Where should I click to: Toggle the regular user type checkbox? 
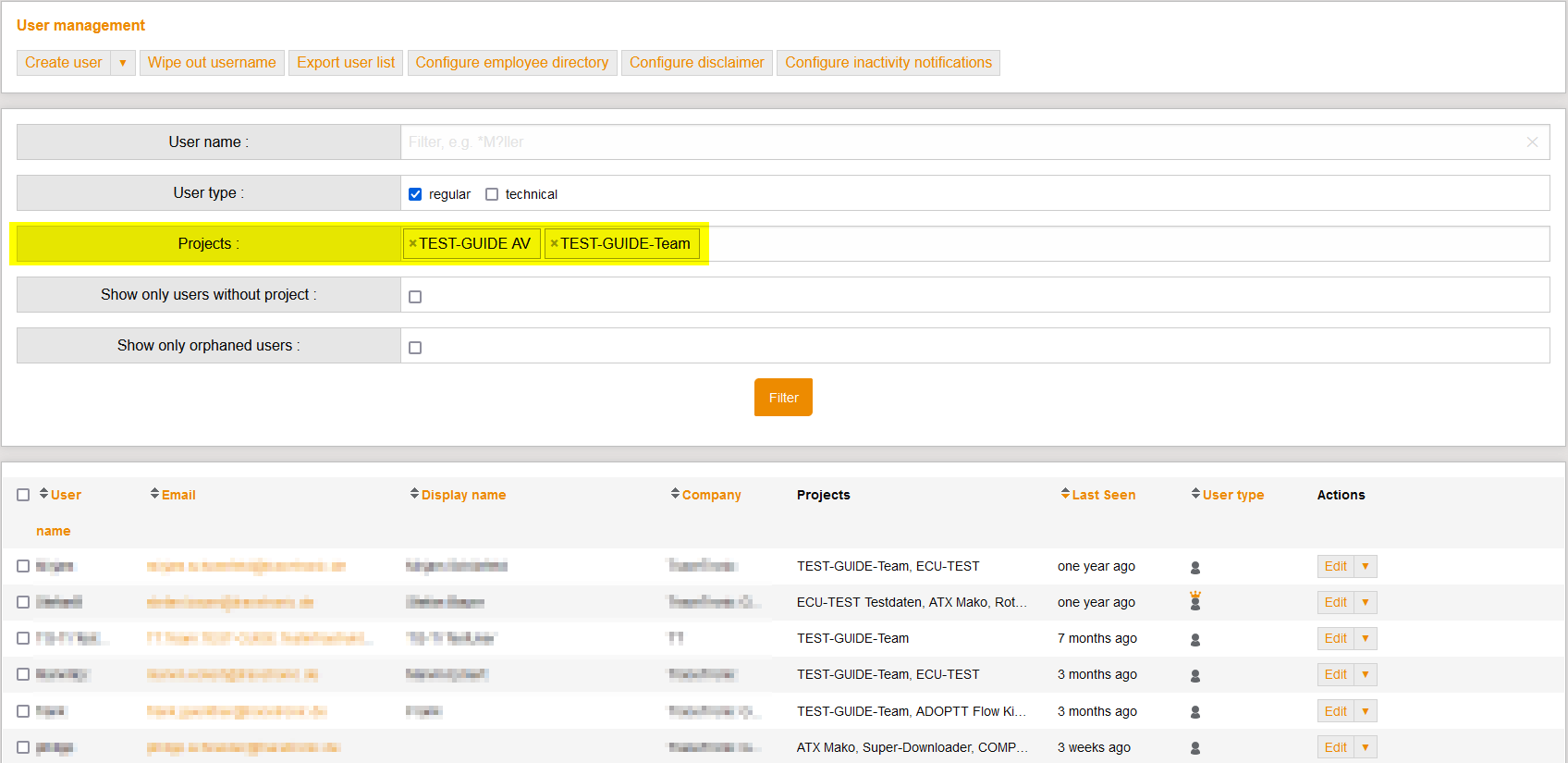point(415,194)
